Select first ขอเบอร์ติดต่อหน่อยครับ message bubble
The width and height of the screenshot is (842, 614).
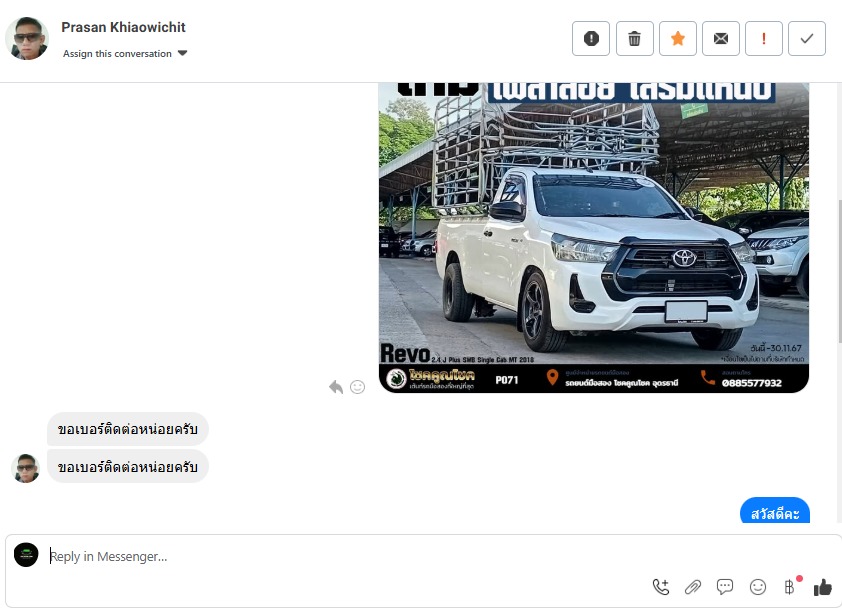pos(127,429)
